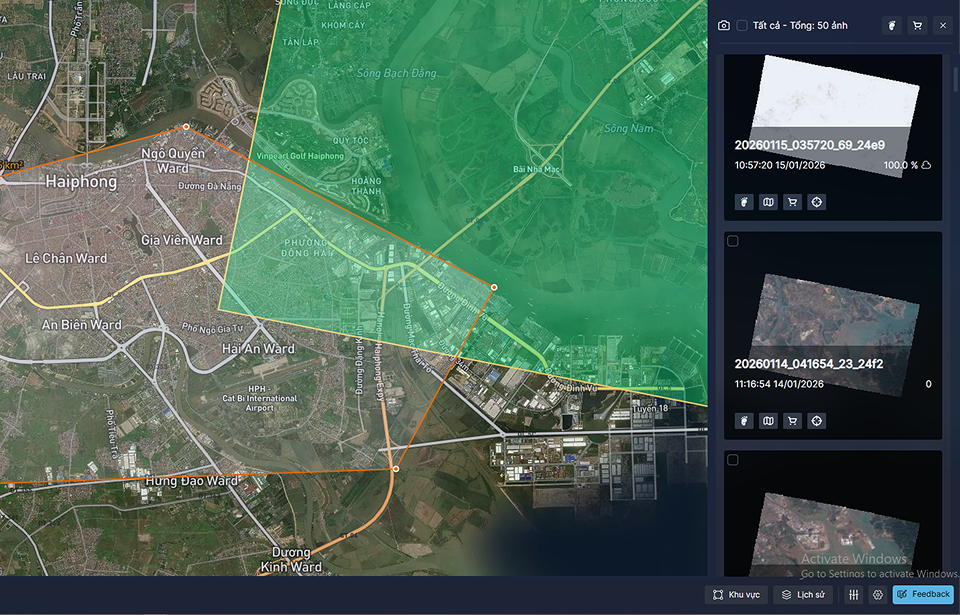Click the 'Khu vực' button
The image size is (960, 615).
pos(736,595)
